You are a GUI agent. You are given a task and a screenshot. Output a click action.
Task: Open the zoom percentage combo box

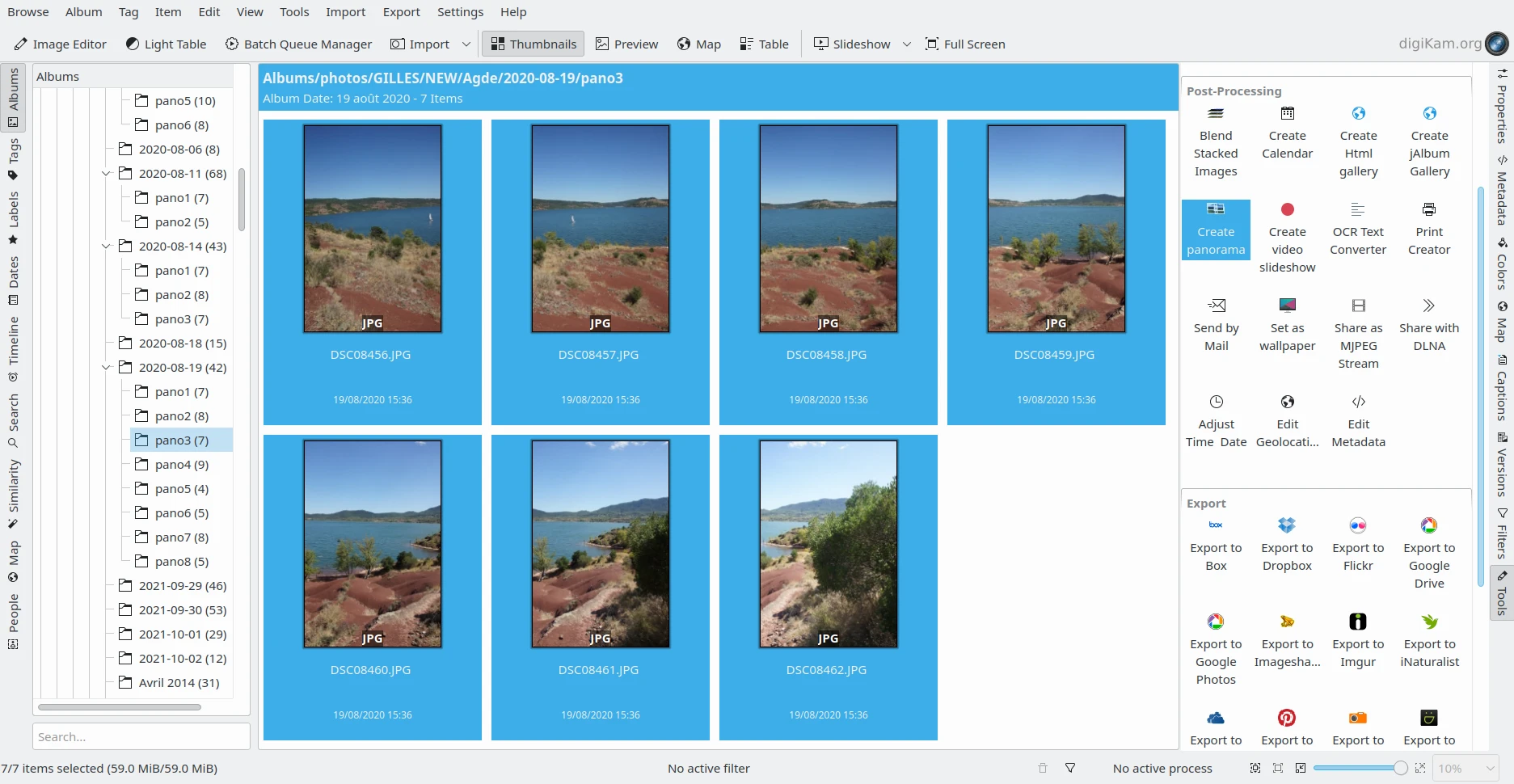click(x=1466, y=769)
